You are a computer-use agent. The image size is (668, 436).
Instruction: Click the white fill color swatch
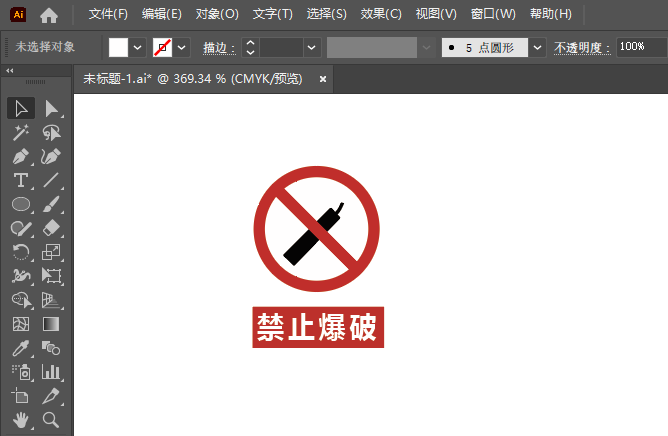coord(118,47)
